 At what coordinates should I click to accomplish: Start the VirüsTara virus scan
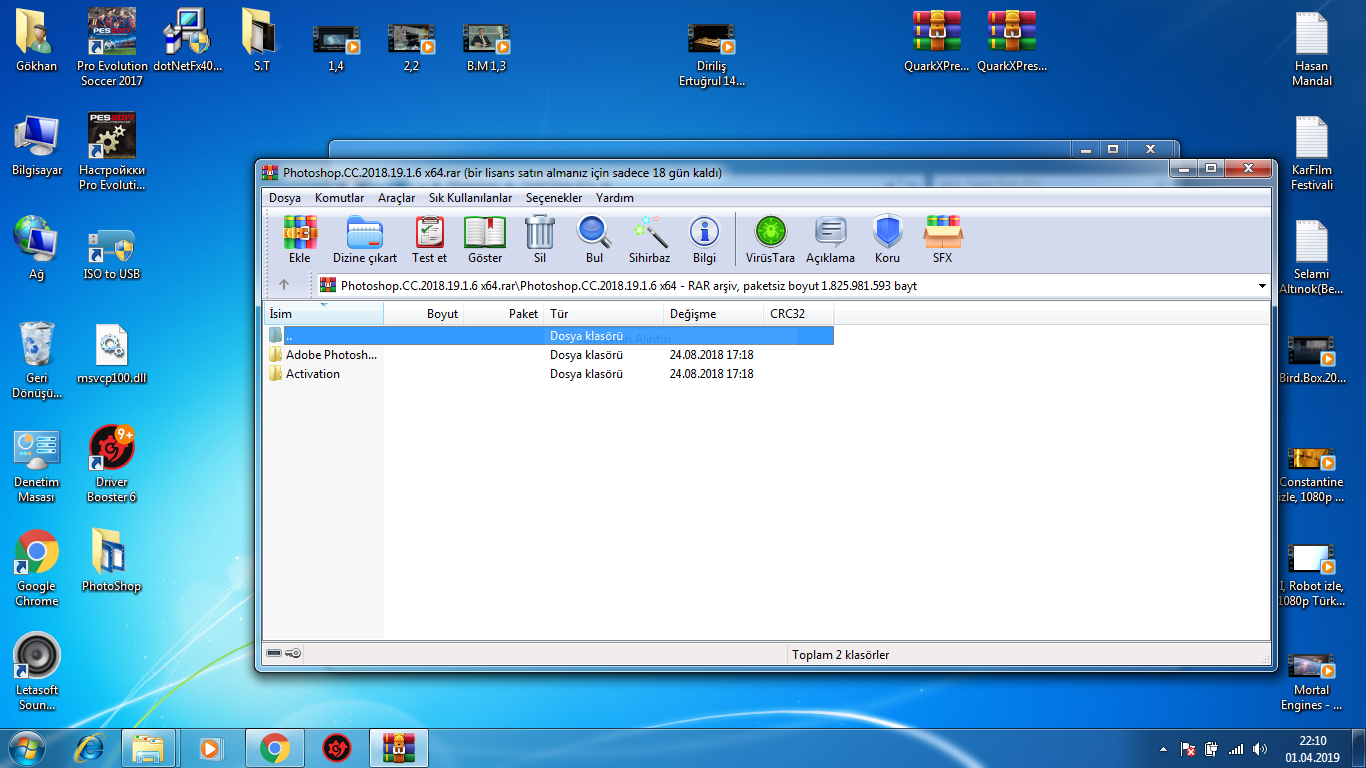tap(770, 240)
